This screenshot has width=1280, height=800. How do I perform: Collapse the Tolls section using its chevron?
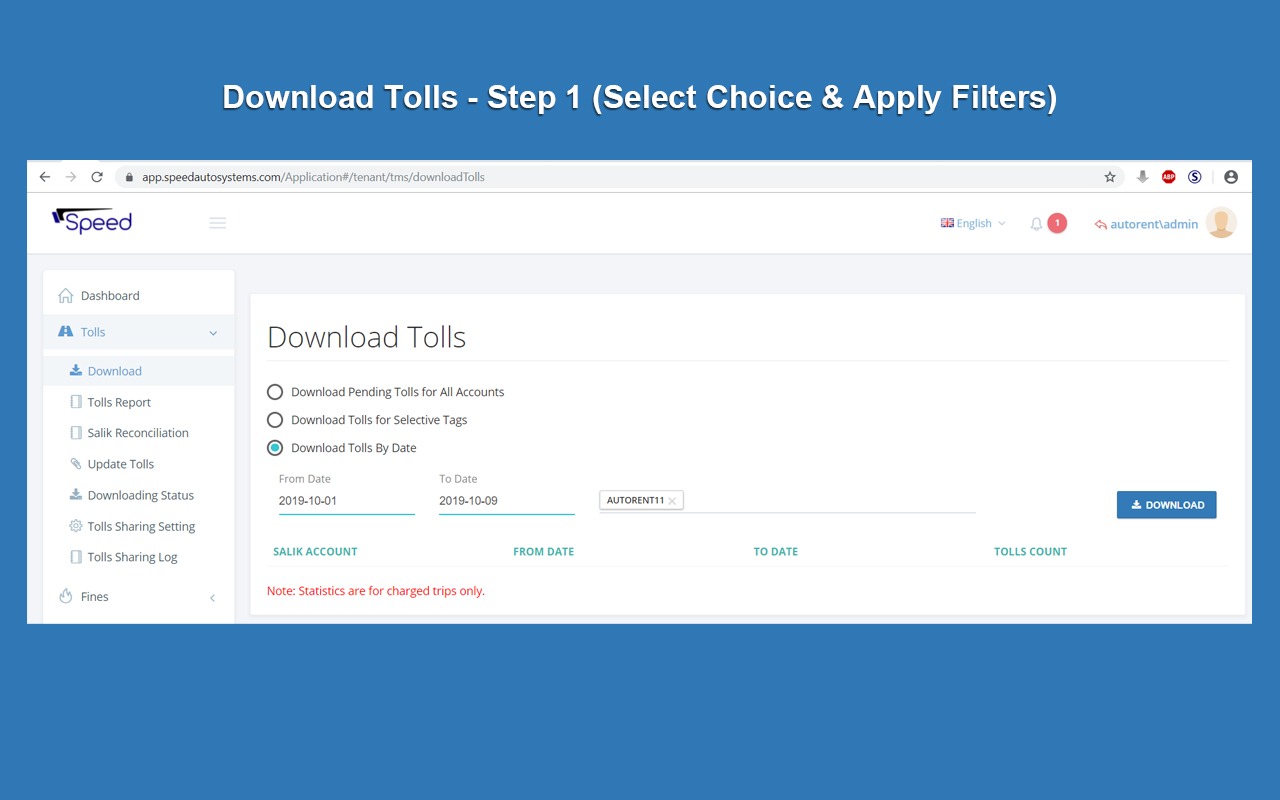pos(212,331)
